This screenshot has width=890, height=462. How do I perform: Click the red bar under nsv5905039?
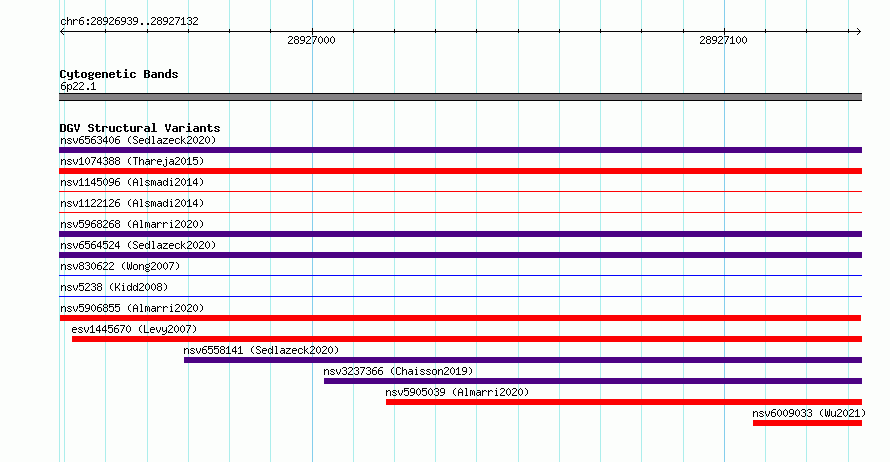tap(624, 402)
